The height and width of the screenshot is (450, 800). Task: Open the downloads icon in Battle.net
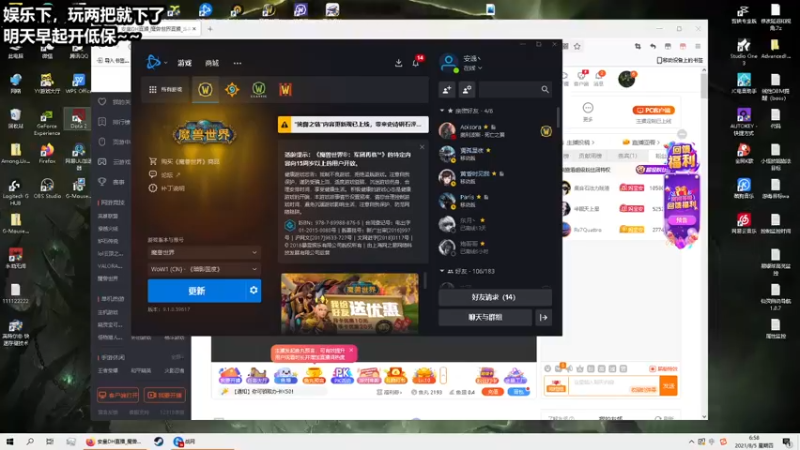398,63
